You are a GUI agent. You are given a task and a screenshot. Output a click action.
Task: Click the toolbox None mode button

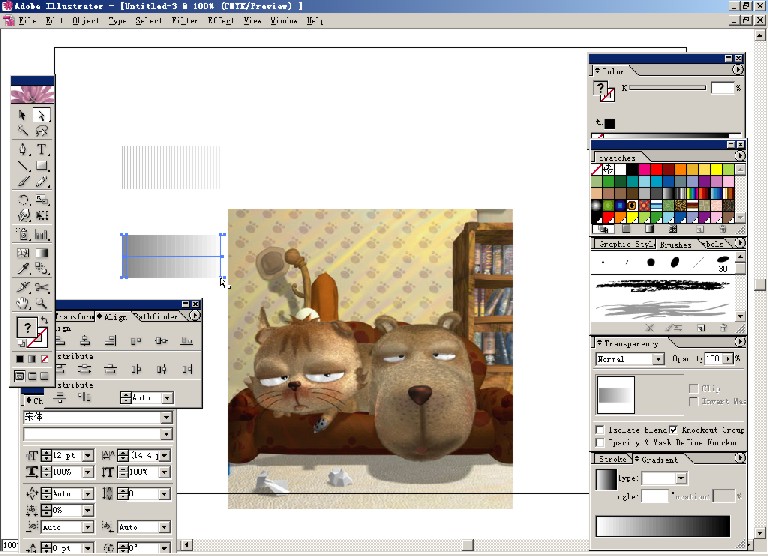45,359
